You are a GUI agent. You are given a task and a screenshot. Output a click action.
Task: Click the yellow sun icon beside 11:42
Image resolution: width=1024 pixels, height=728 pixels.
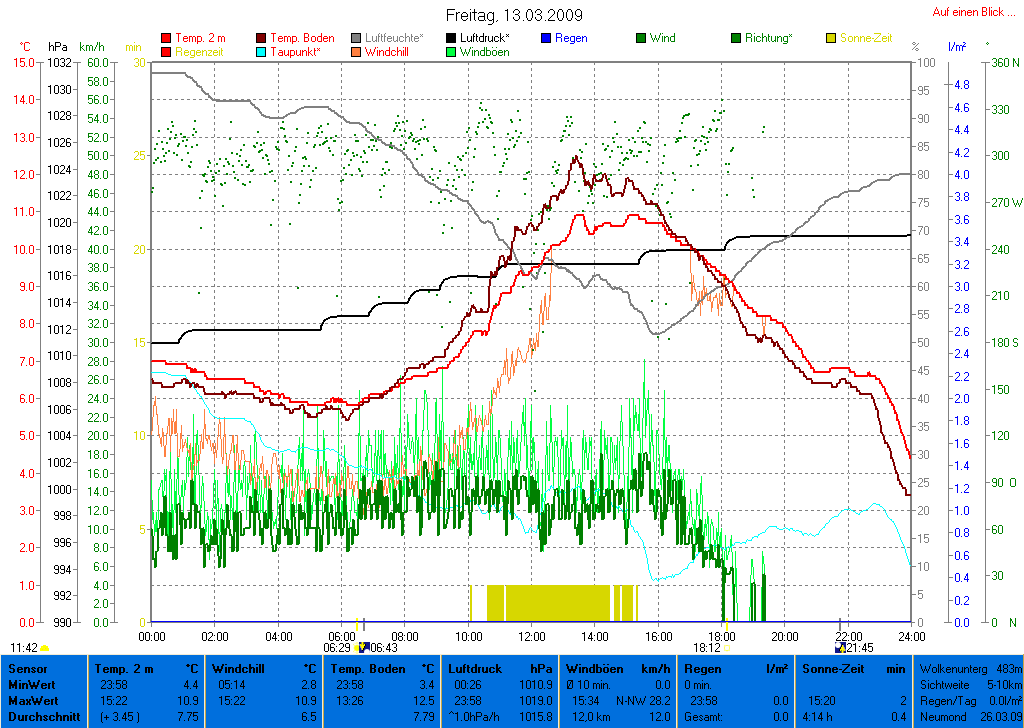click(x=45, y=648)
